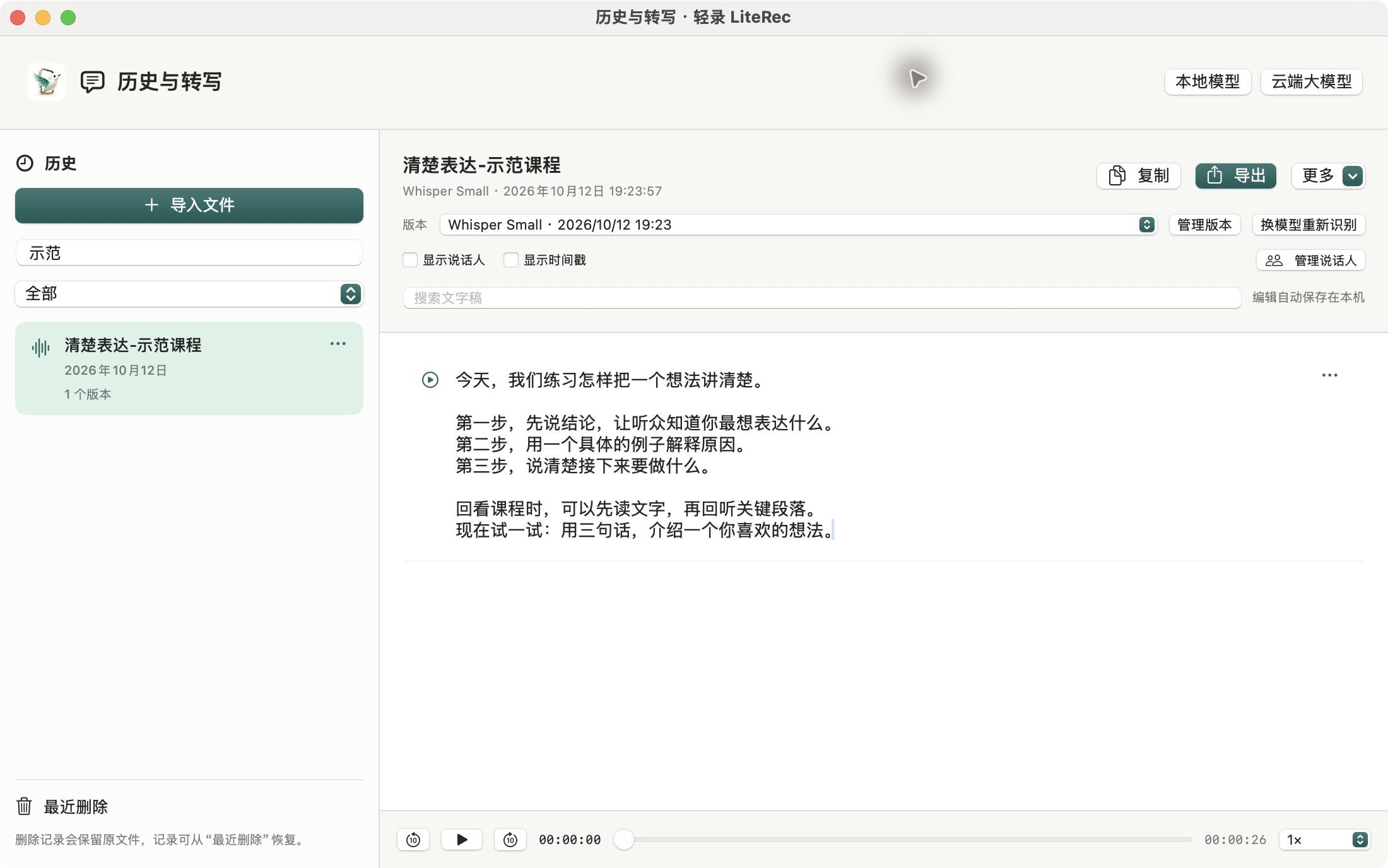Click the waveform icon of 清楚表达-示范课程
This screenshot has width=1388, height=868.
[40, 347]
